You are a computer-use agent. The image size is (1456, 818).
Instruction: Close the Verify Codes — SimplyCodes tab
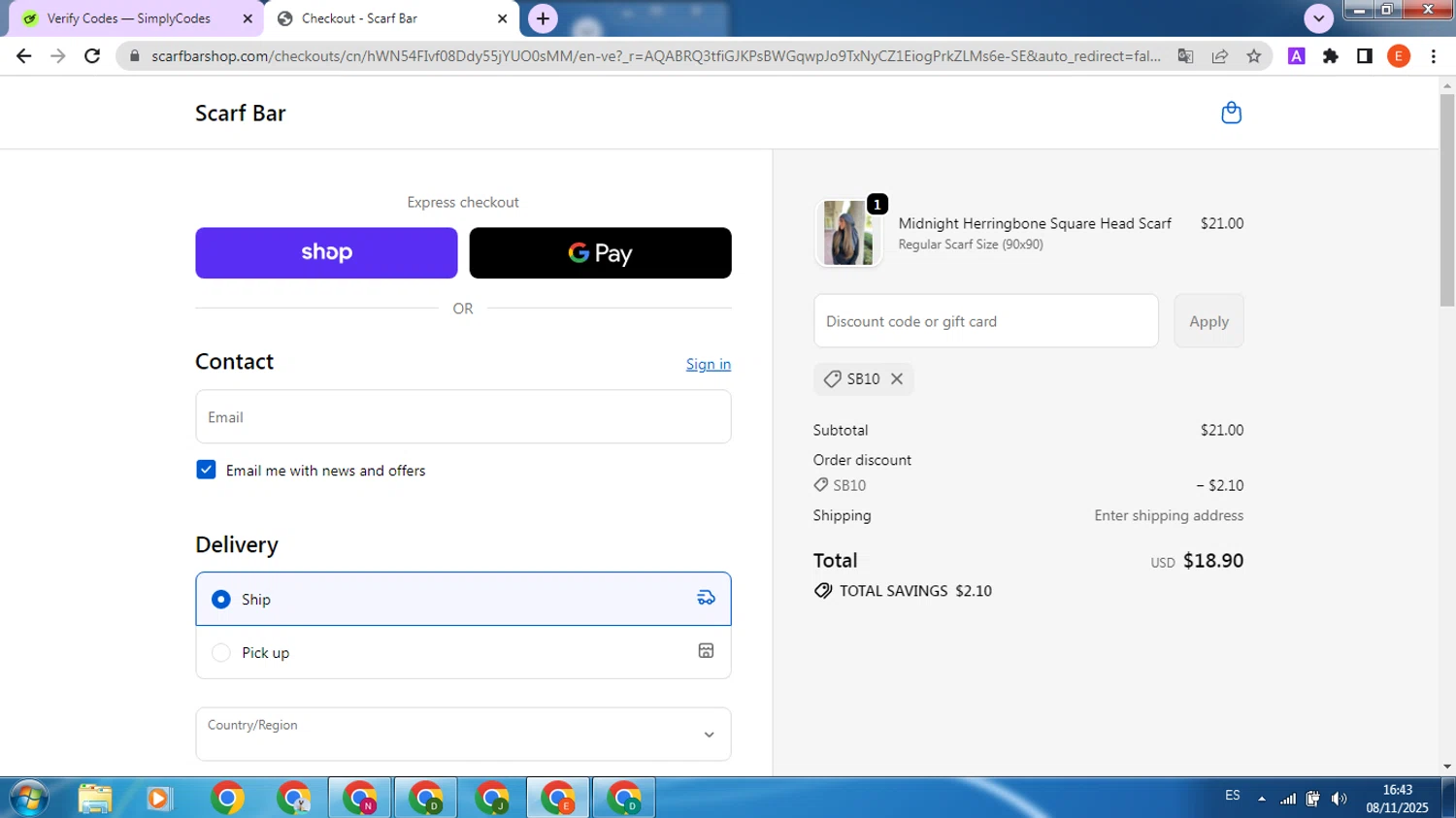pos(248,18)
